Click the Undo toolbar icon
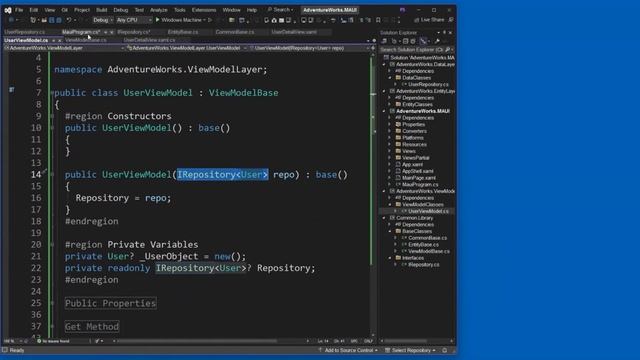Image resolution: width=640 pixels, height=360 pixels. click(69, 20)
